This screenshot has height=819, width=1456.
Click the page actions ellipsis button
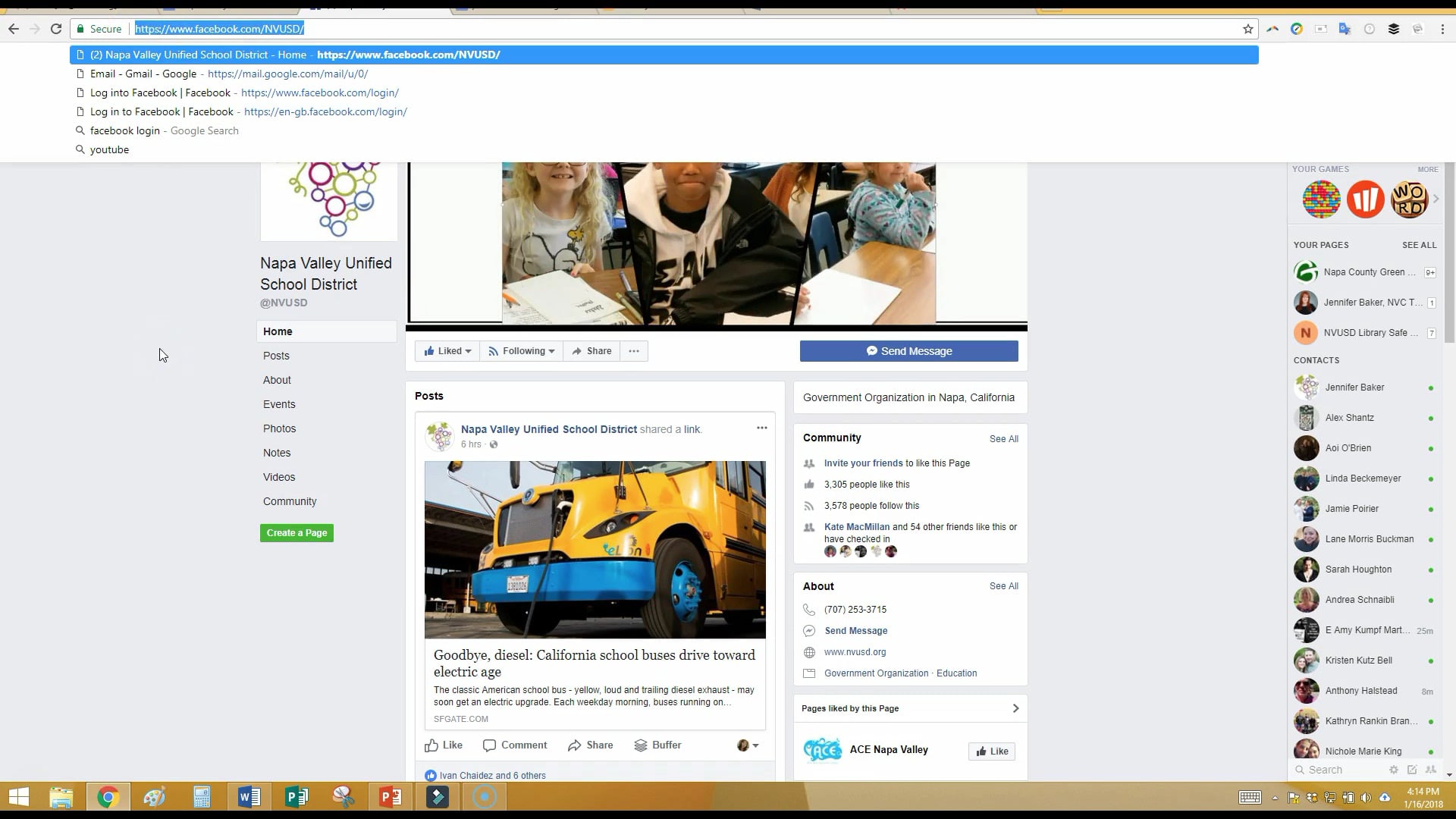[x=634, y=351]
